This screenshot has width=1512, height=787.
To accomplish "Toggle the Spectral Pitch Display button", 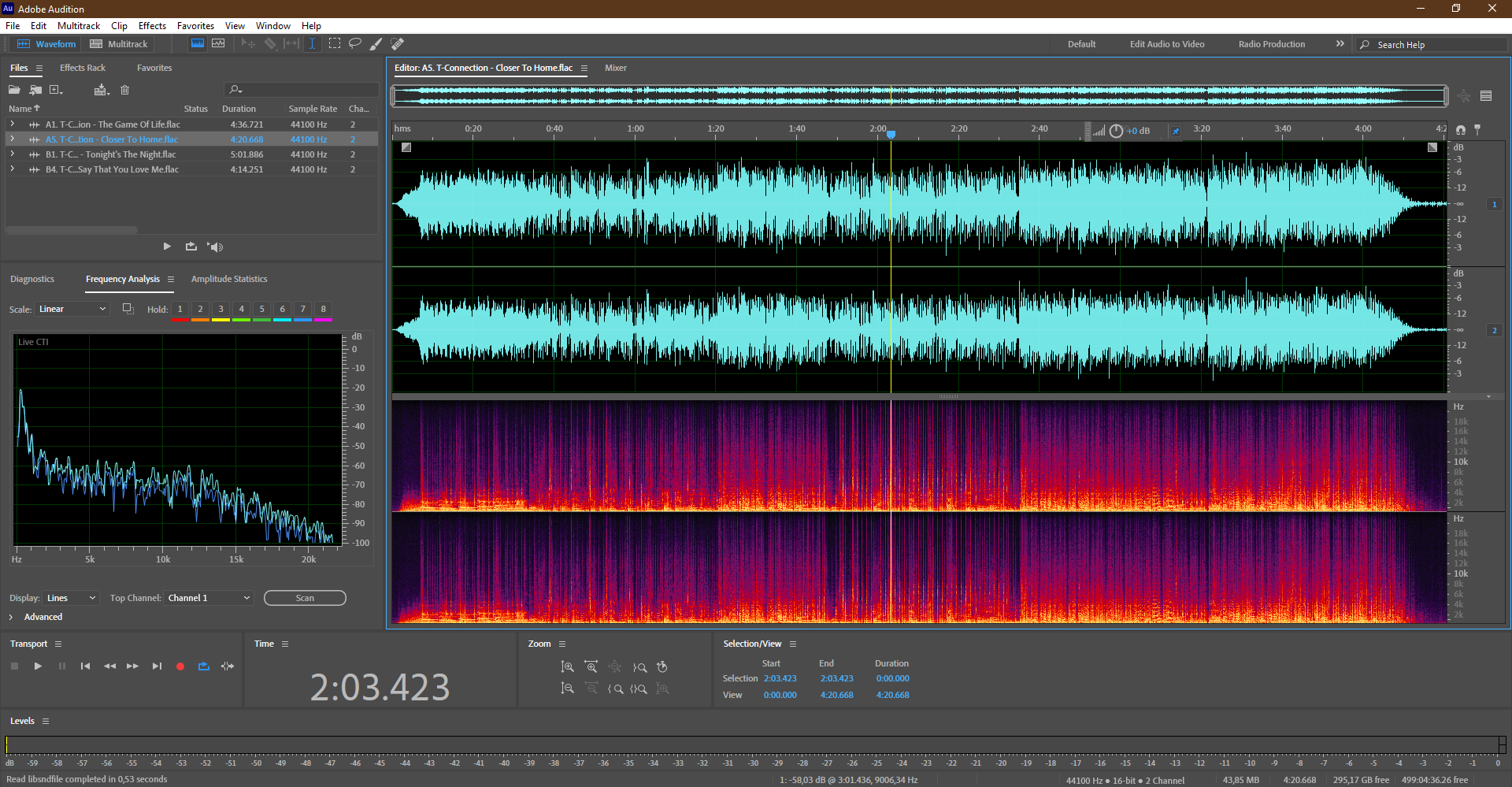I will 218,44.
